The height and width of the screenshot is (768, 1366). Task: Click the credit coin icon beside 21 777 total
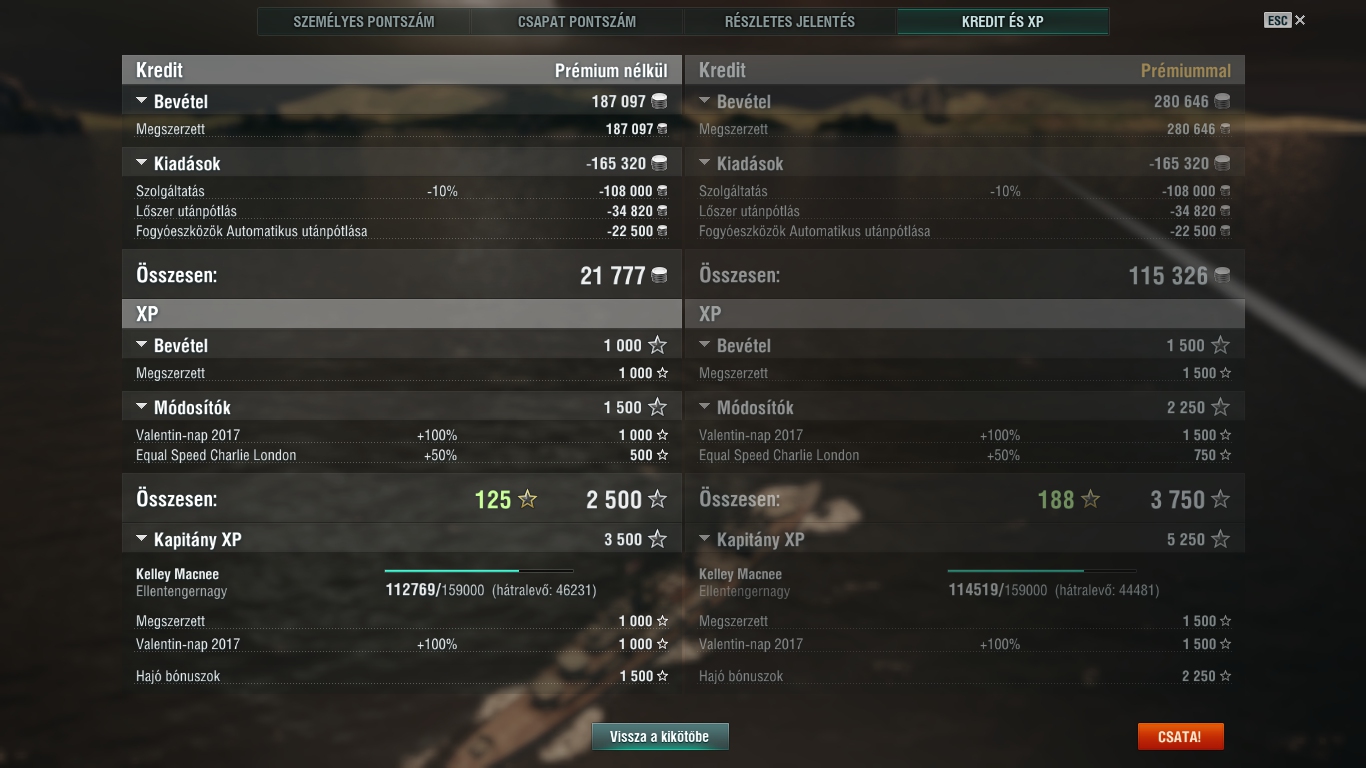pyautogui.click(x=659, y=275)
